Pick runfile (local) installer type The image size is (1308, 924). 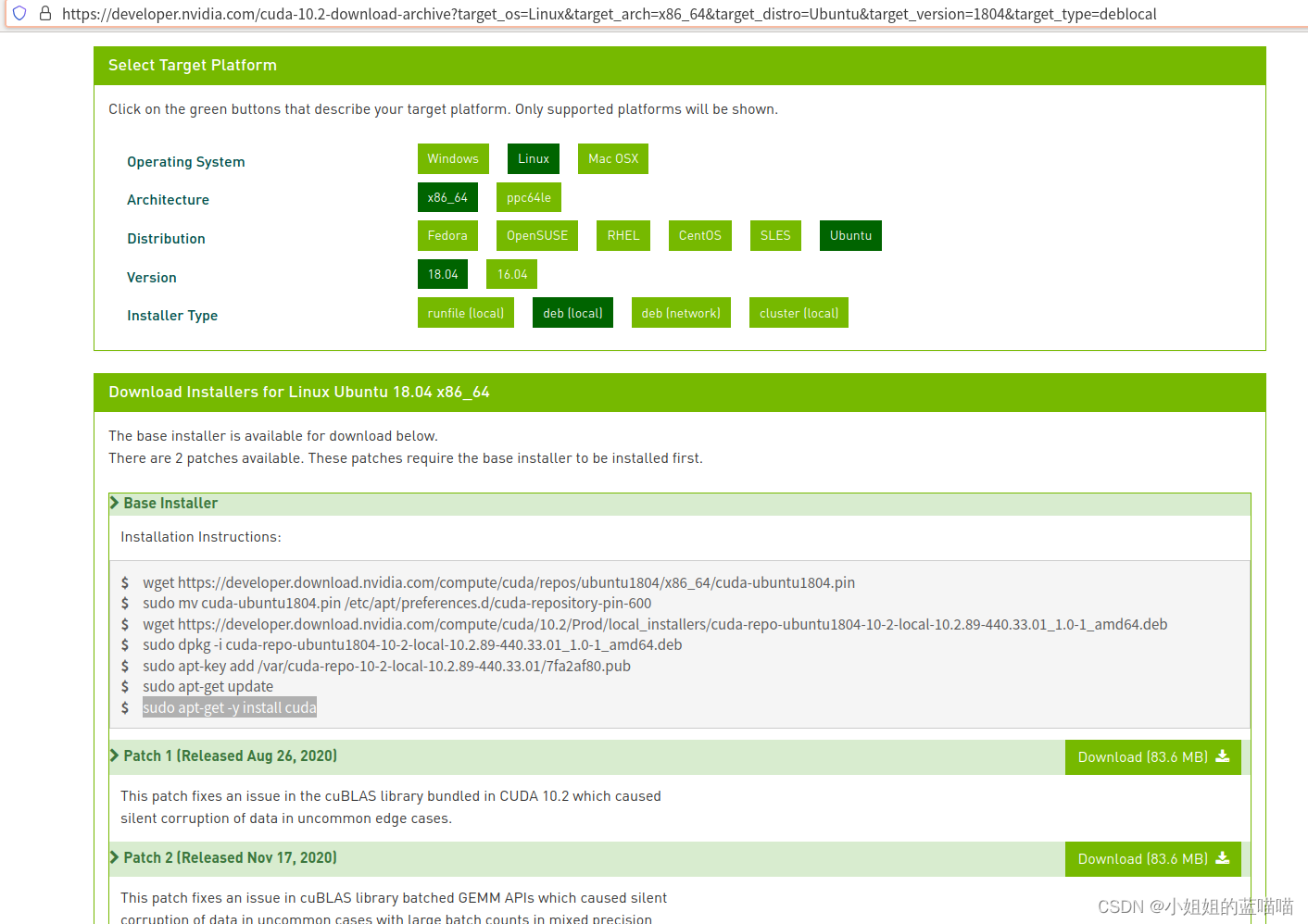466,313
